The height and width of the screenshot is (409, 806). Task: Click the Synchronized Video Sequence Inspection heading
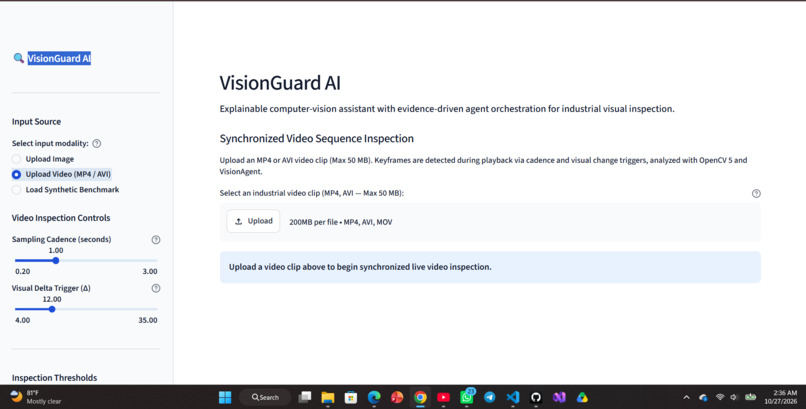[317, 139]
